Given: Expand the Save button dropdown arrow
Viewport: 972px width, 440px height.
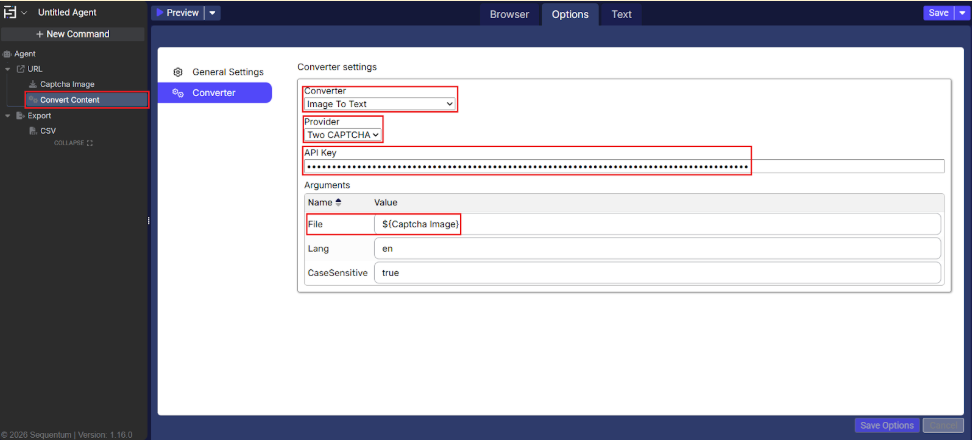Looking at the screenshot, I should (962, 13).
